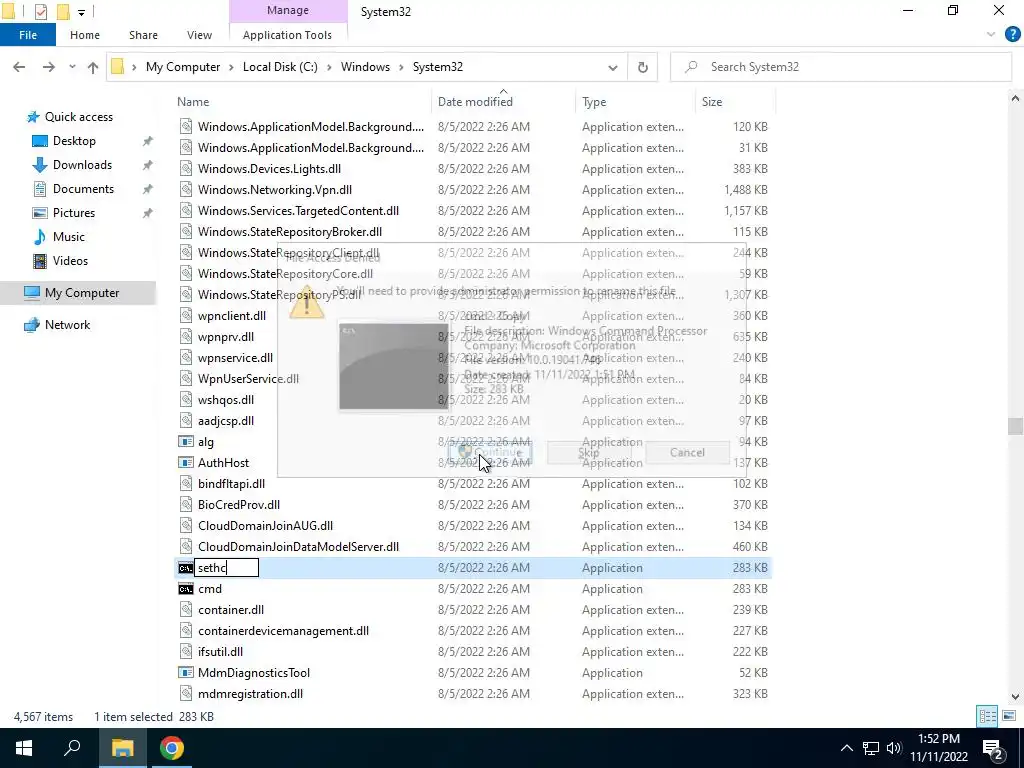Screen dimensions: 1024x768
Task: Select My Computer in the navigation pane
Action: 82,293
